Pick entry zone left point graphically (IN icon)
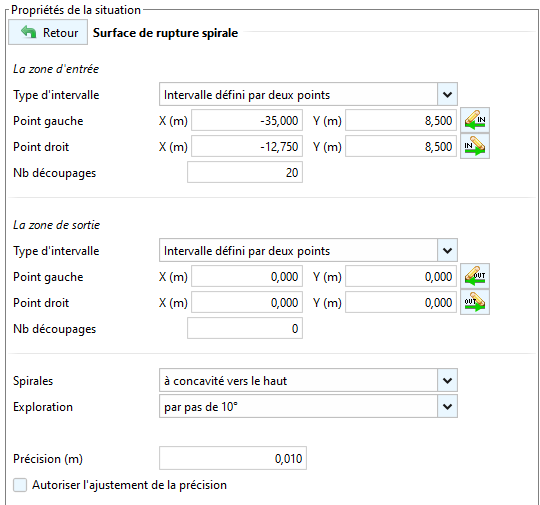Viewport: 540px width, 505px height. pos(475,120)
